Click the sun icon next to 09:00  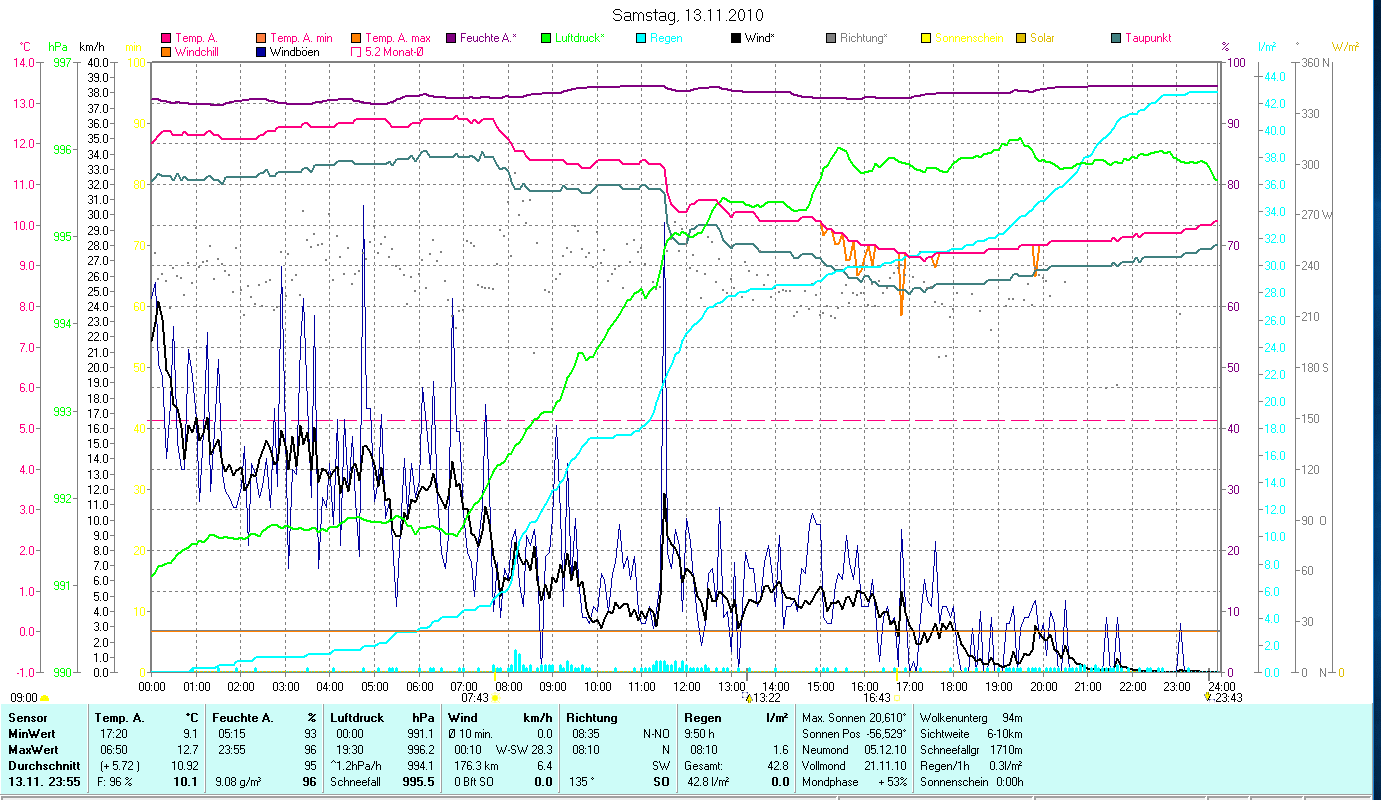pos(44,698)
